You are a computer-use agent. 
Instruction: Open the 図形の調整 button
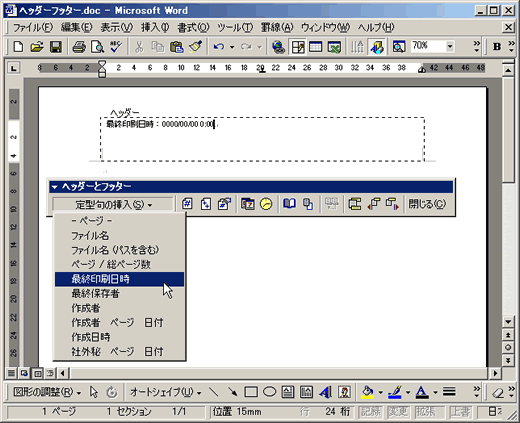pyautogui.click(x=46, y=392)
